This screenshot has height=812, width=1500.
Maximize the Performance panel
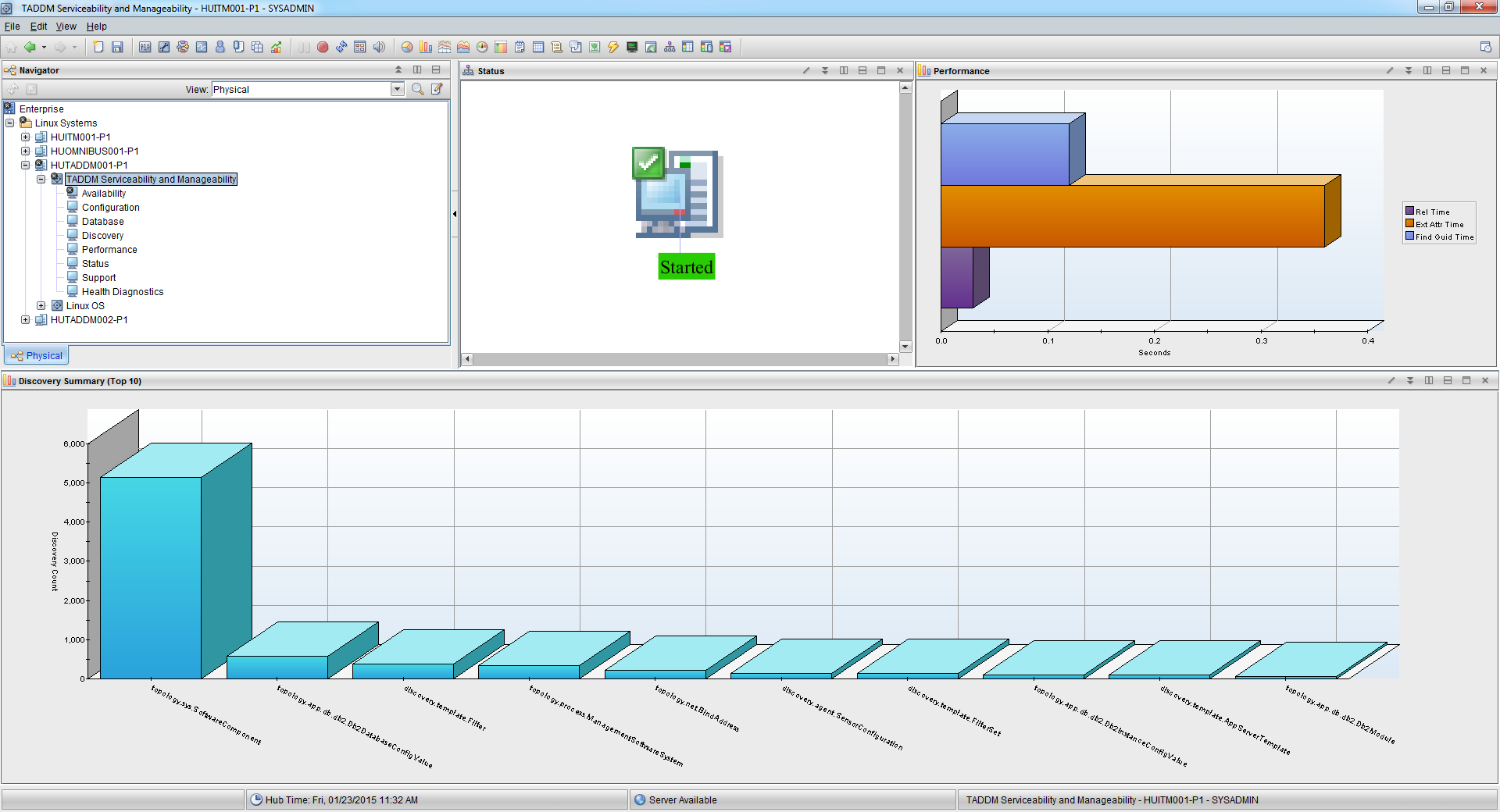1465,70
